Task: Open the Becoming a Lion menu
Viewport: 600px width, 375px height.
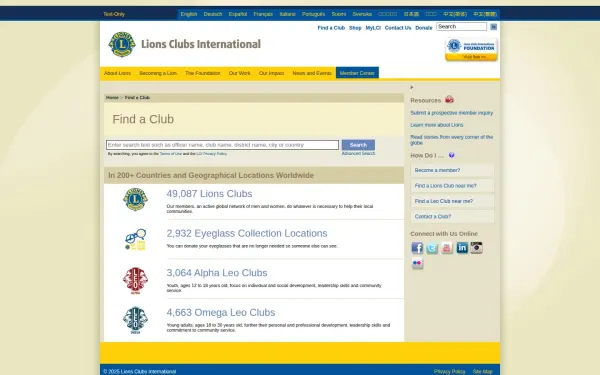Action: (158, 73)
